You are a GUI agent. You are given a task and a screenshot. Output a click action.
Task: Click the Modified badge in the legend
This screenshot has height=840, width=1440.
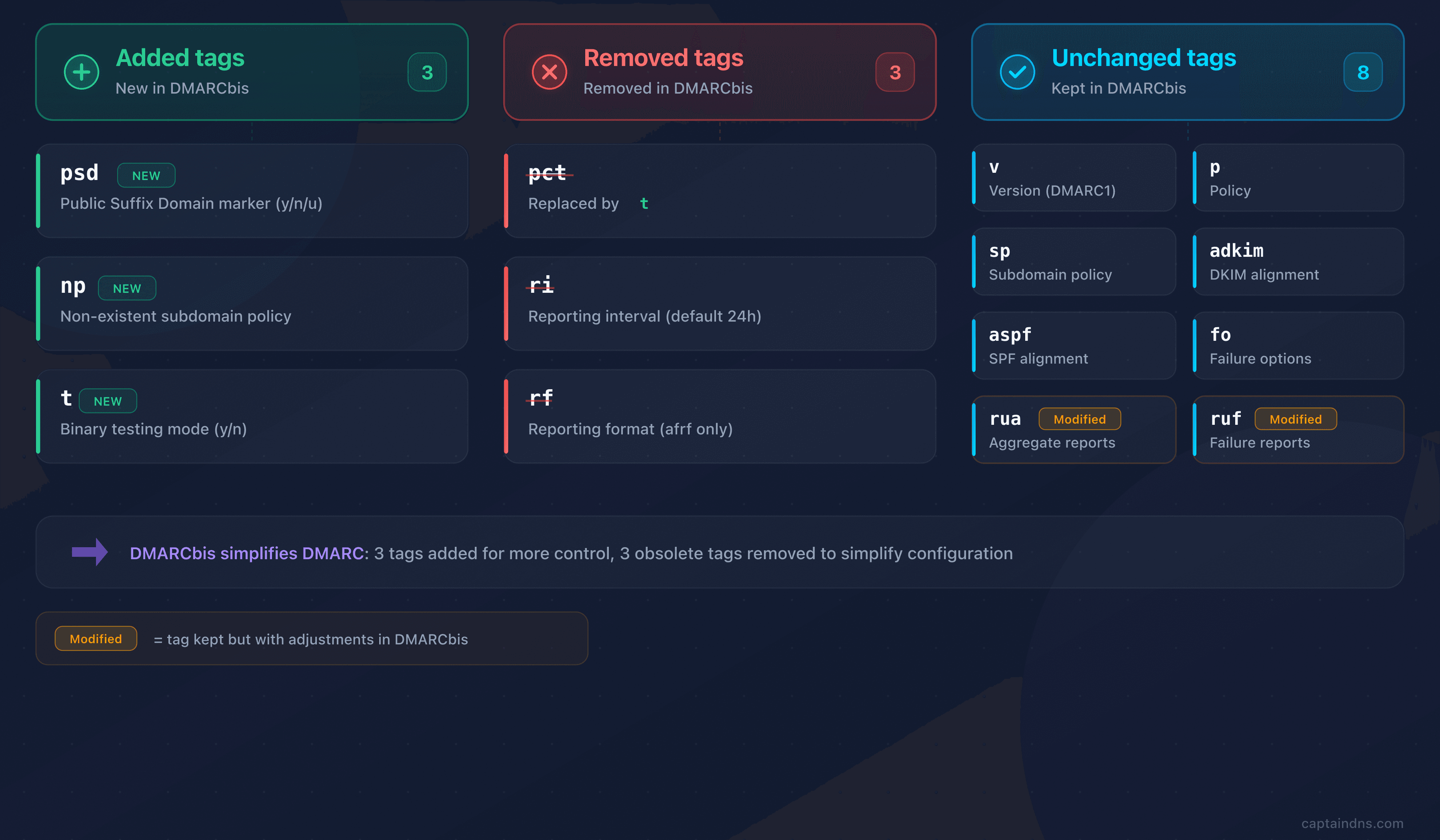tap(96, 639)
